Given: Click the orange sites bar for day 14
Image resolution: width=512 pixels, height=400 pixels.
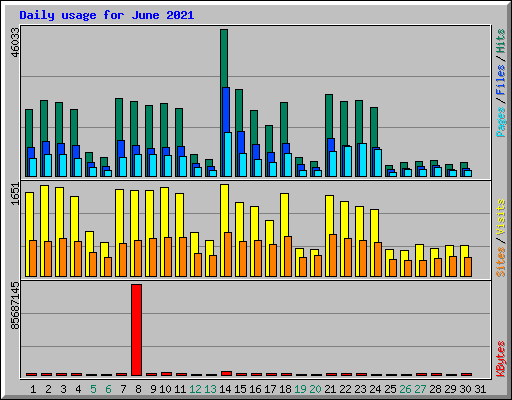Looking at the screenshot, I should pyautogui.click(x=228, y=254).
